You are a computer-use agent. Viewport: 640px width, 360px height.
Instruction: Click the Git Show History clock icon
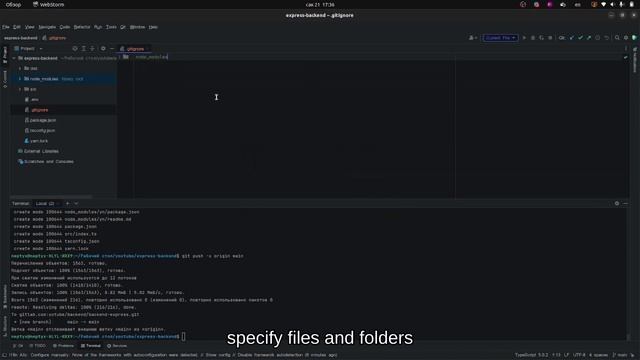coord(598,38)
